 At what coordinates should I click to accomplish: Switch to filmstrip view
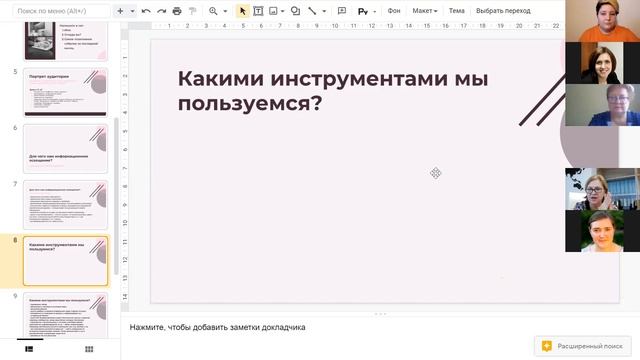click(29, 349)
